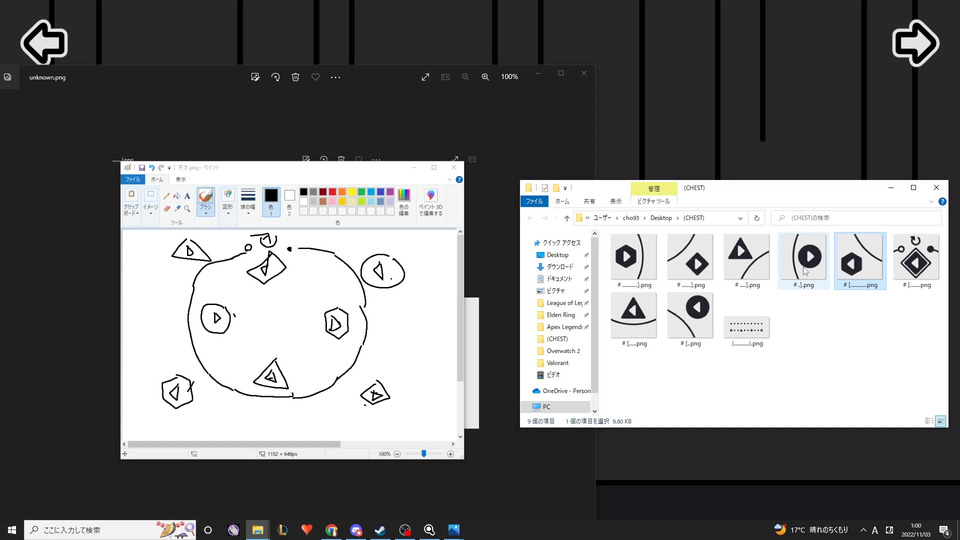
Task: Switch Explorer to details view
Action: point(929,421)
